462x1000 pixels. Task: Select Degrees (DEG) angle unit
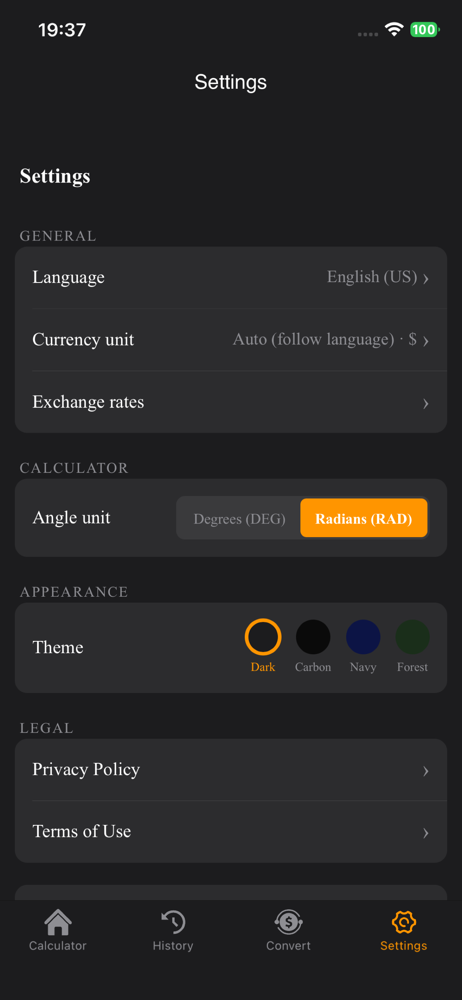(x=239, y=518)
